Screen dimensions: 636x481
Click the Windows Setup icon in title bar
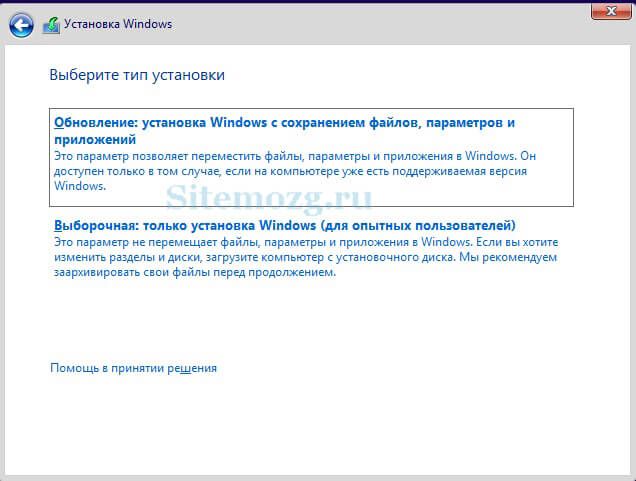pos(51,26)
